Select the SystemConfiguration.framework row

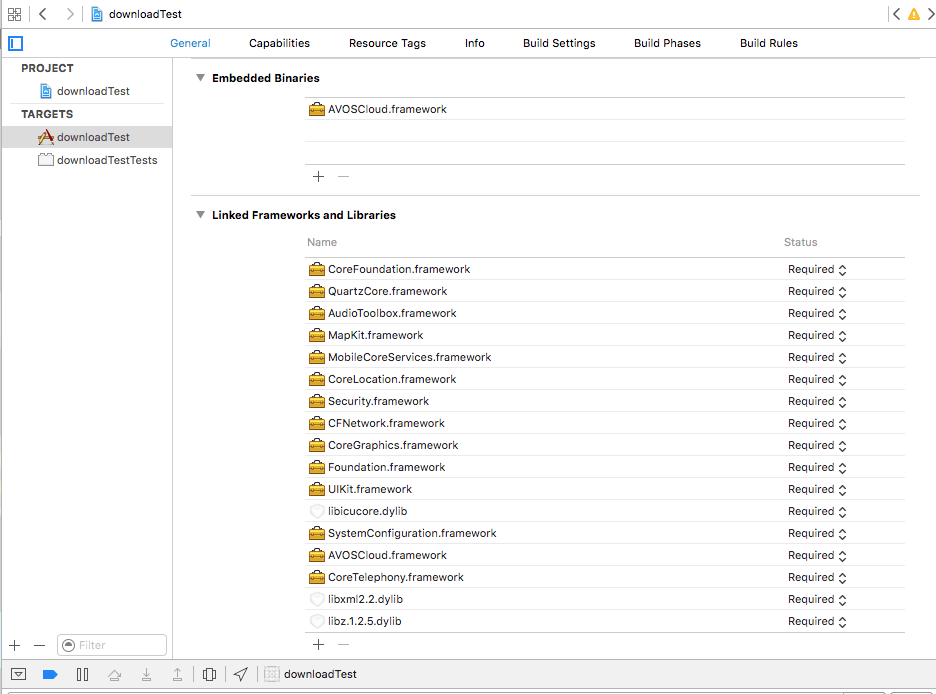pyautogui.click(x=605, y=533)
